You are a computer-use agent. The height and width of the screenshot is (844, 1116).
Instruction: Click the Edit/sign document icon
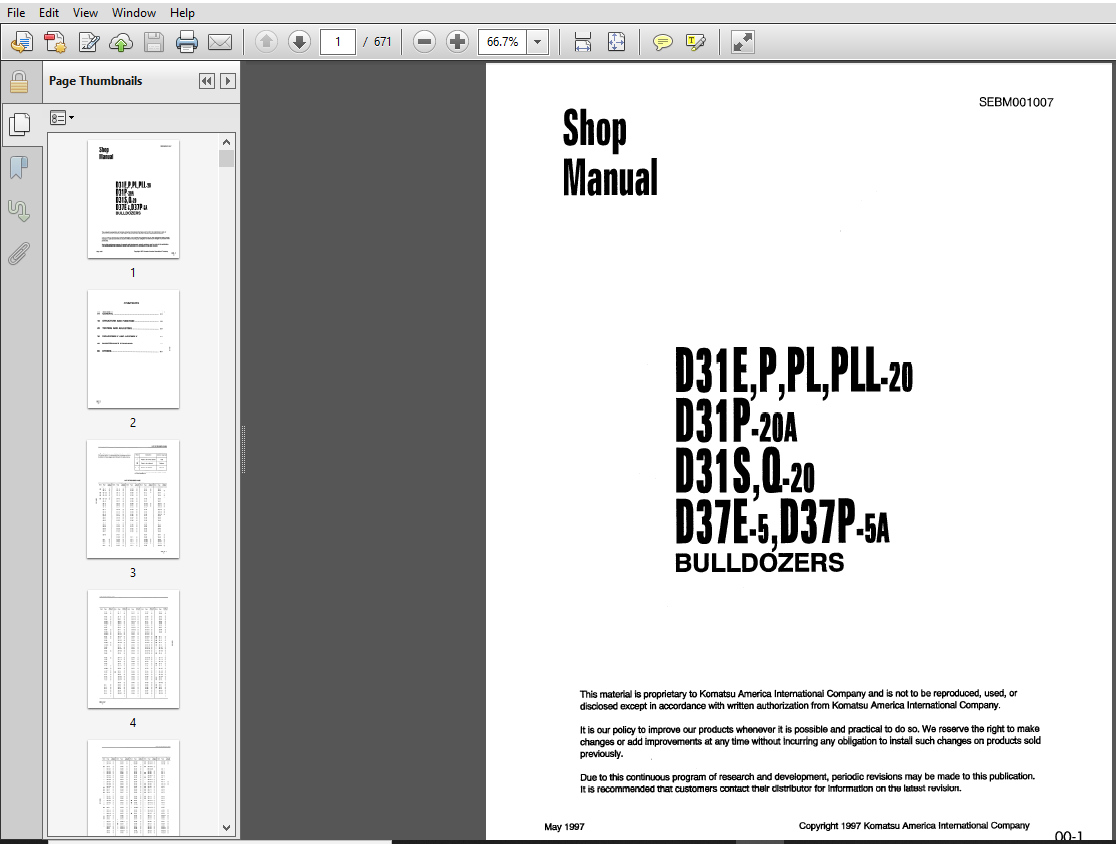click(x=88, y=42)
